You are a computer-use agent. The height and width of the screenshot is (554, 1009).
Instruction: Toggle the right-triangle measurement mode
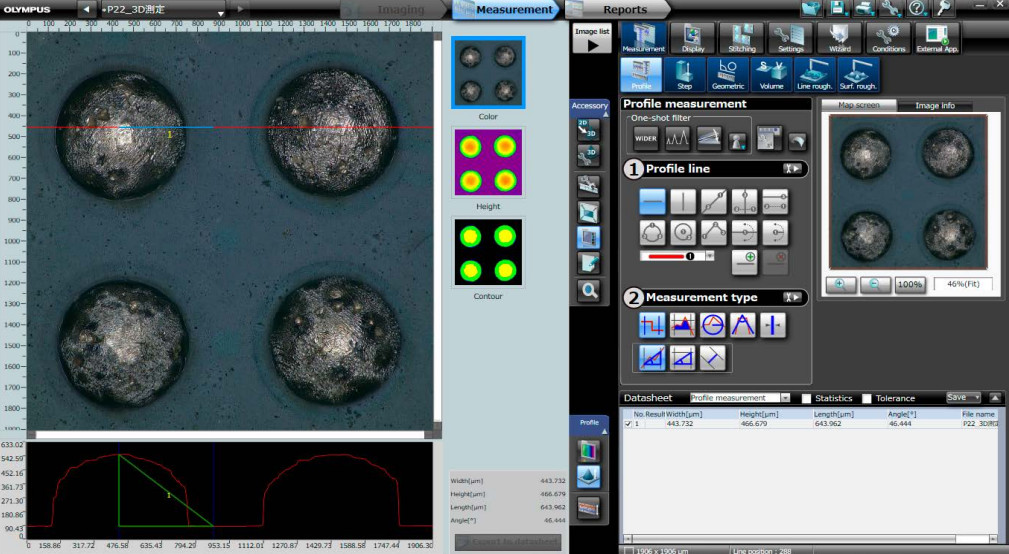682,358
